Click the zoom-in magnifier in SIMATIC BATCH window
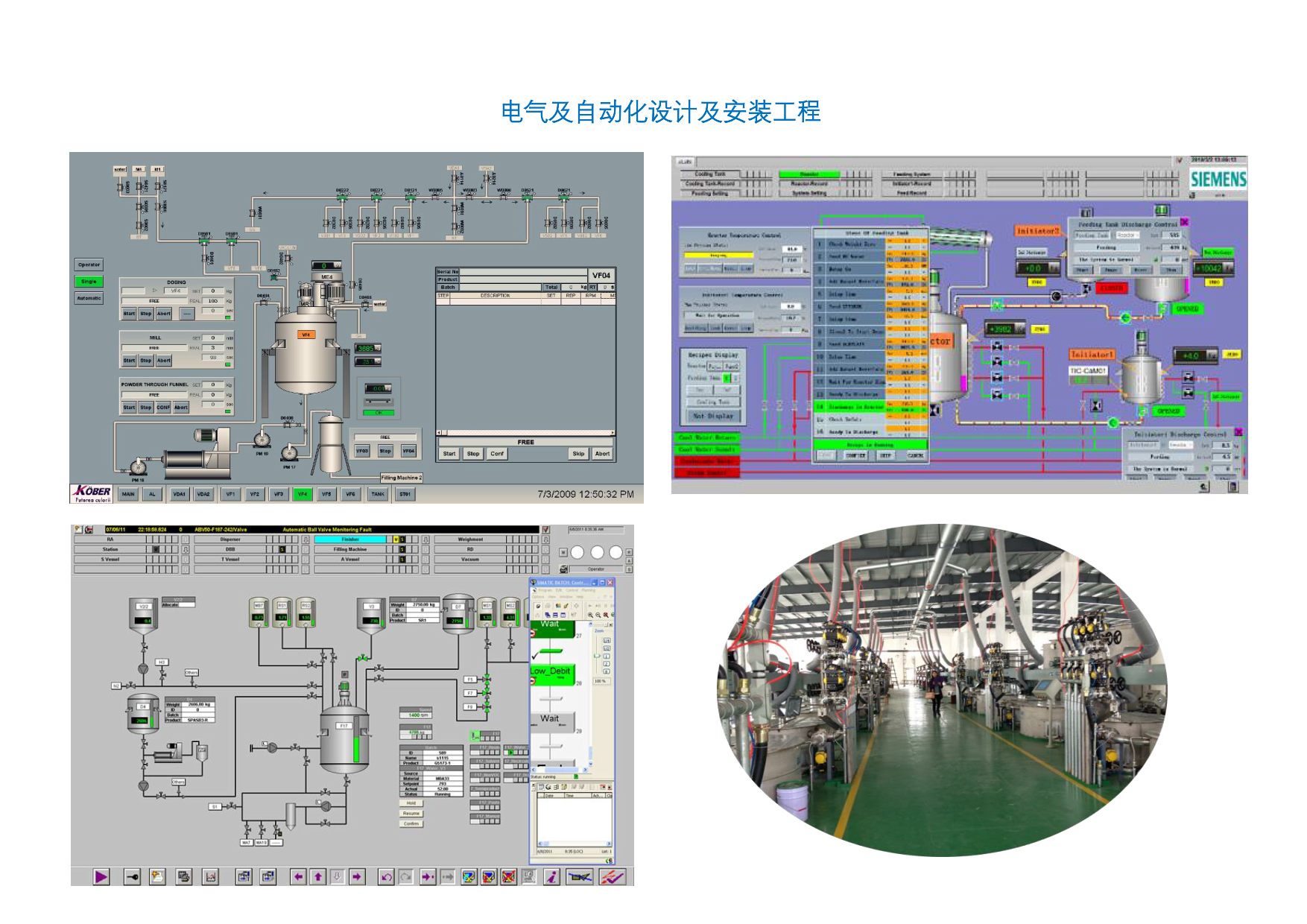1307x924 pixels. (x=590, y=616)
